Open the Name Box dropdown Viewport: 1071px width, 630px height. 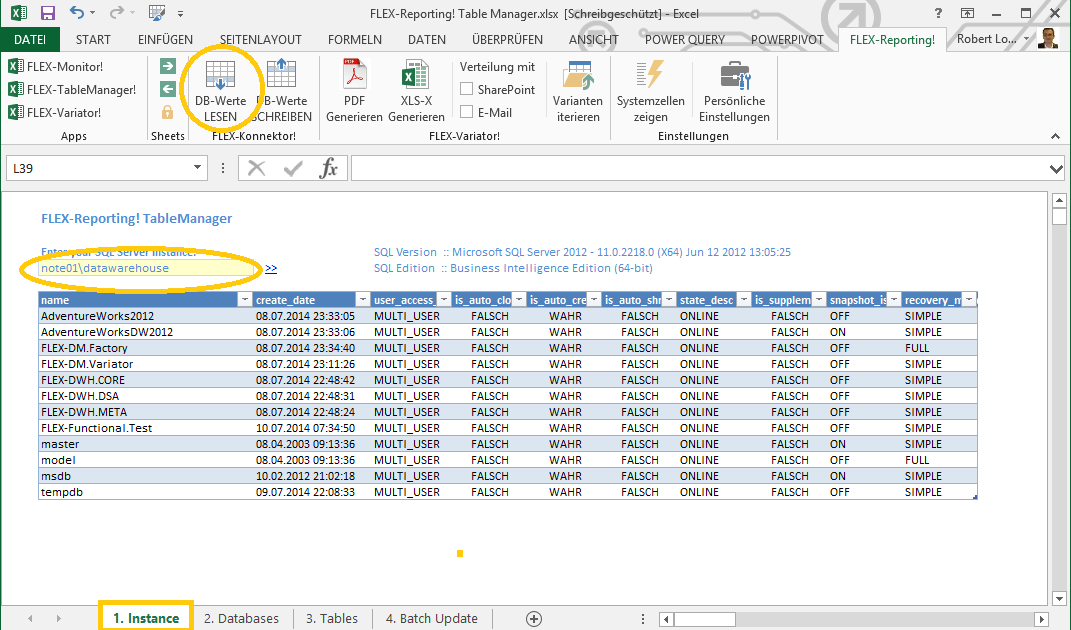(197, 168)
